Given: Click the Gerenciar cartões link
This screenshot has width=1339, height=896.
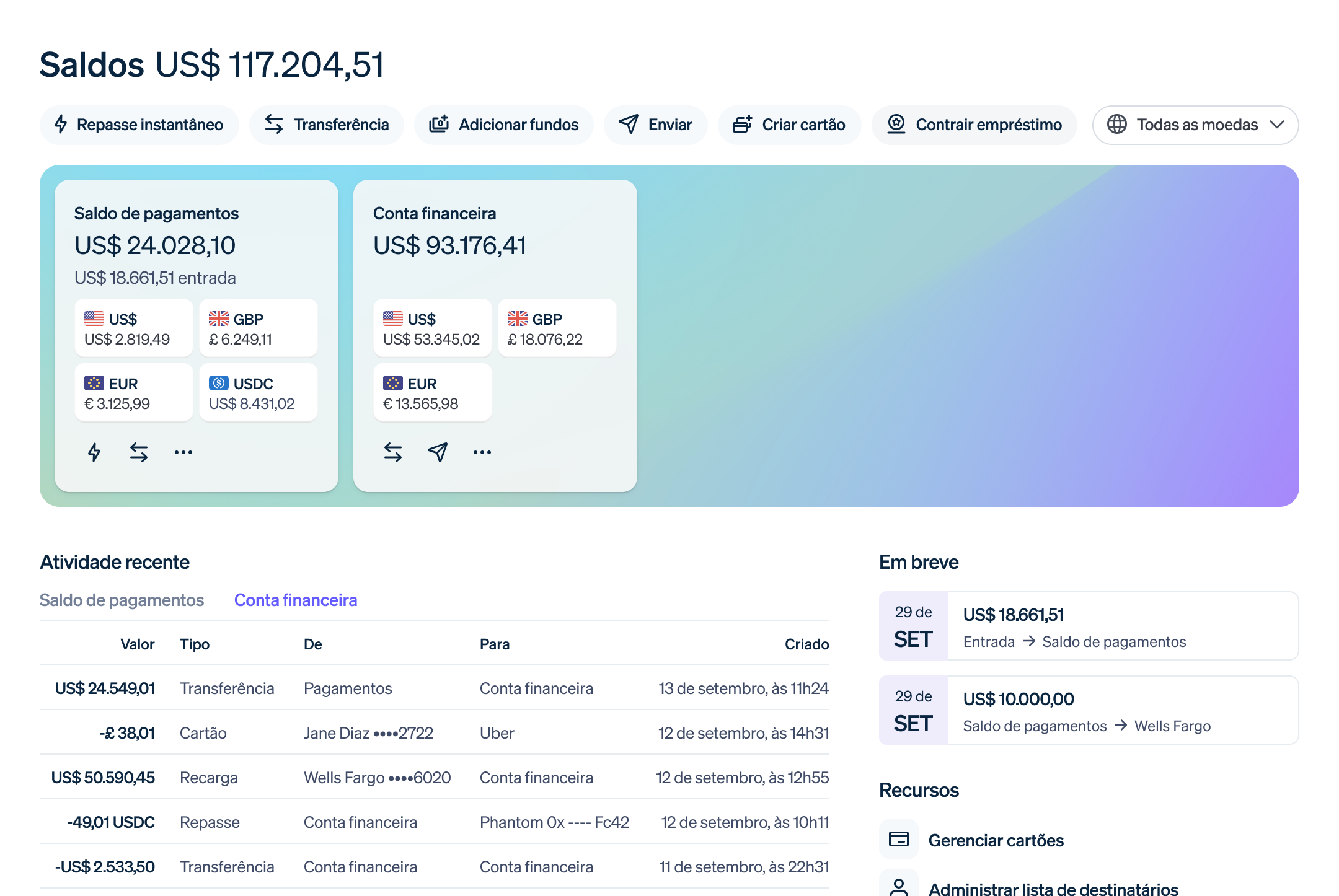Looking at the screenshot, I should click(x=995, y=840).
